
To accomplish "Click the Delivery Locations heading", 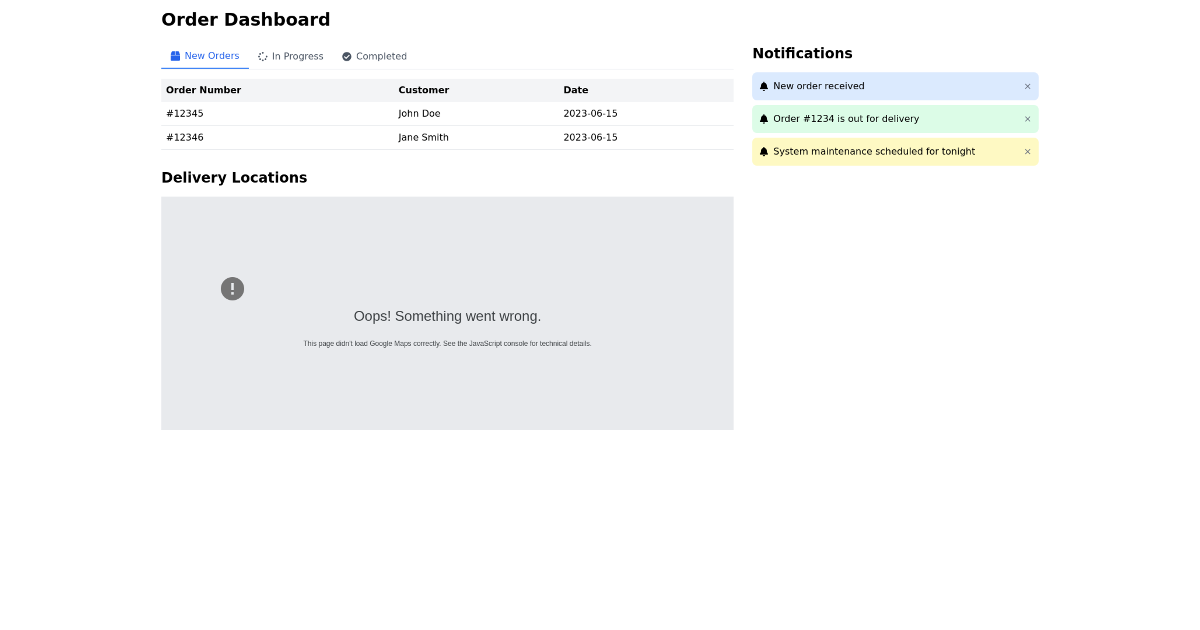I will [234, 177].
